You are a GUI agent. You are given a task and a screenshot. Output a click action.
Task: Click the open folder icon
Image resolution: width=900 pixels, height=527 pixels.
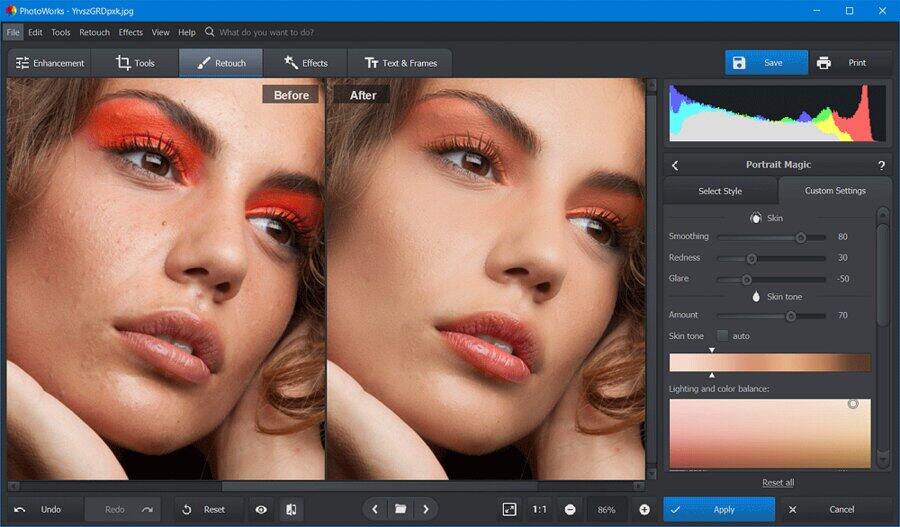click(x=400, y=509)
